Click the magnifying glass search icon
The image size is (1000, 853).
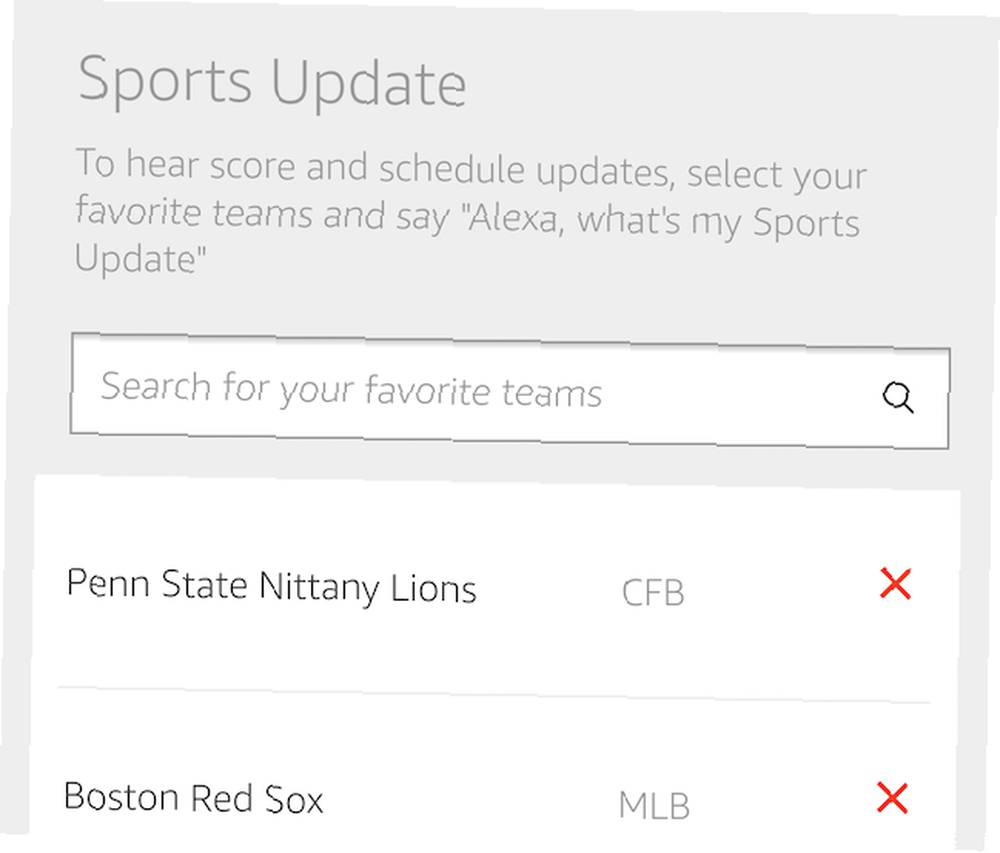coord(898,398)
